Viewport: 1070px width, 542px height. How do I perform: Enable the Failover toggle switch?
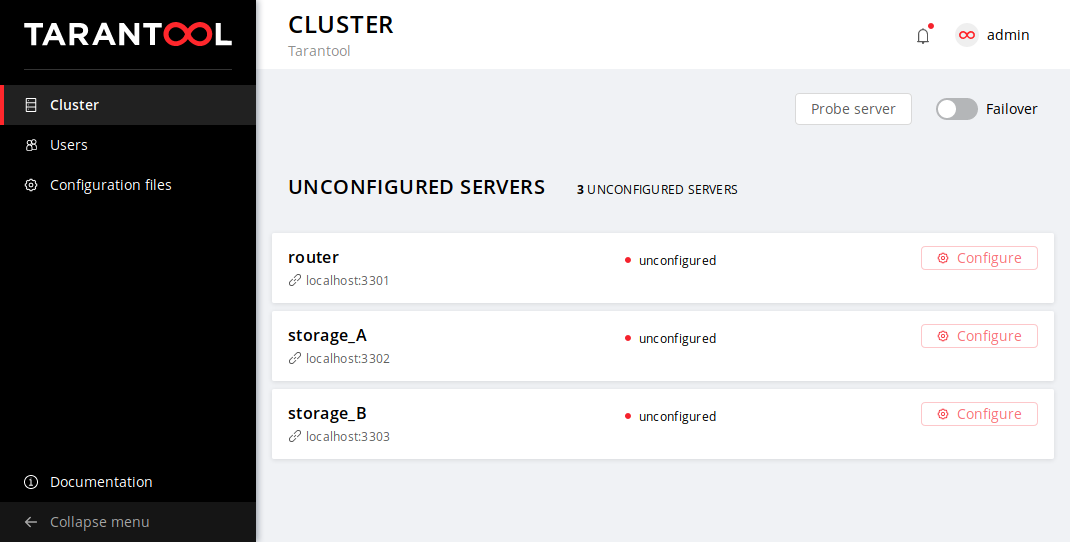[x=956, y=109]
